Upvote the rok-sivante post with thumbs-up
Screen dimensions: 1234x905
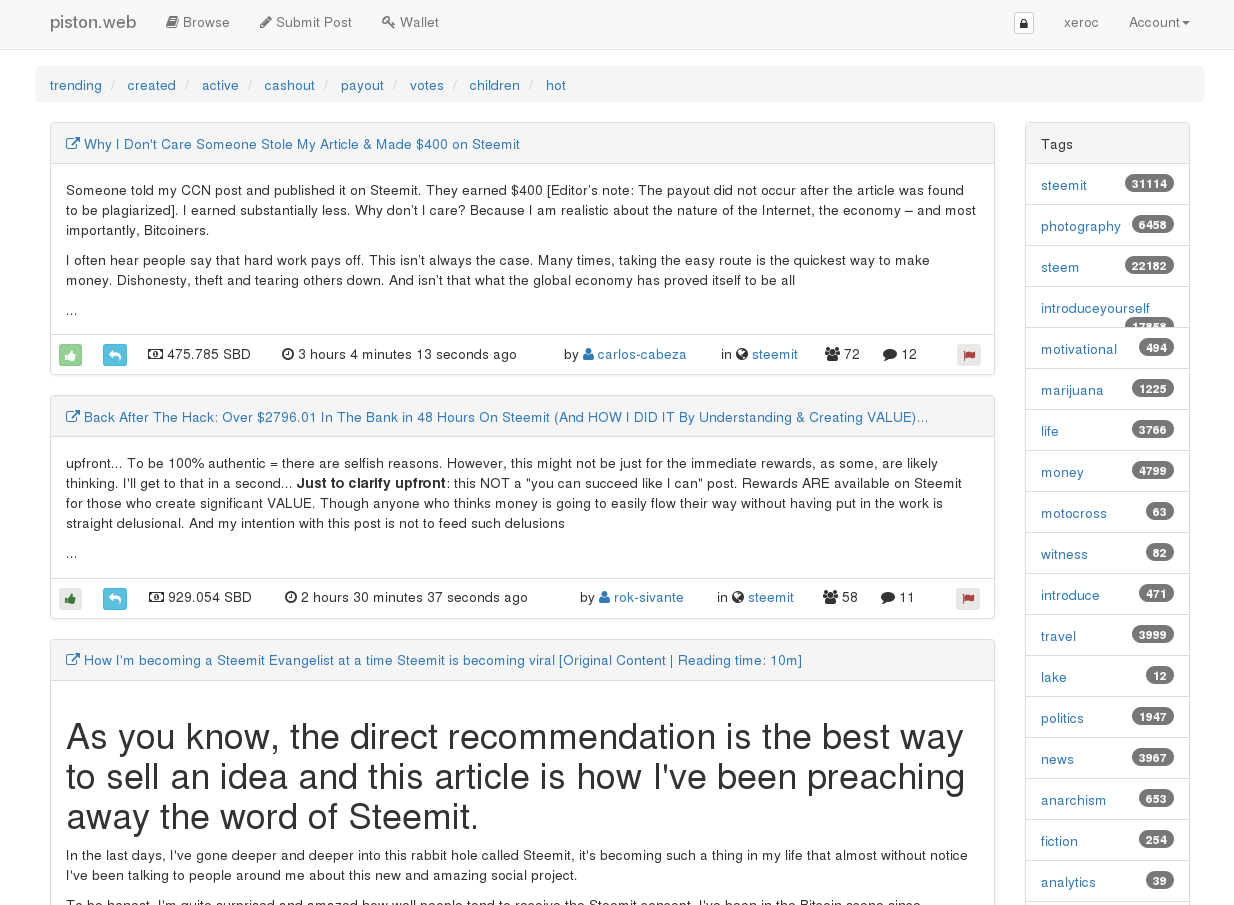pos(70,599)
